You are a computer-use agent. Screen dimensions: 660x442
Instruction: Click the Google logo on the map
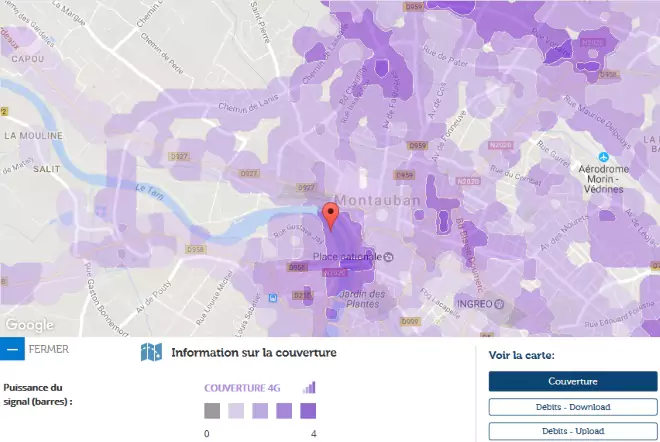(29, 325)
